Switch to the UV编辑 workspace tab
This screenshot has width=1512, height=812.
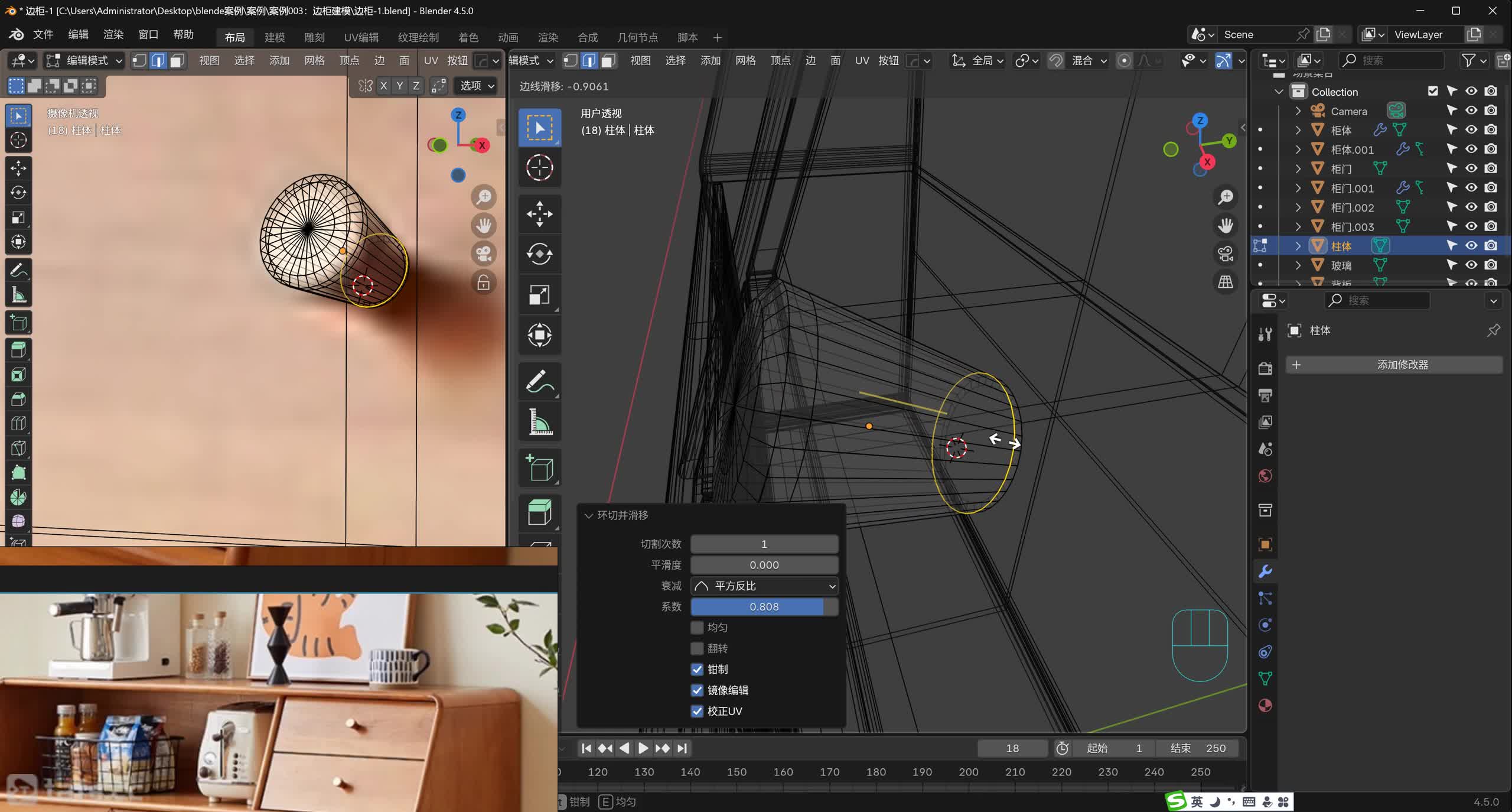(361, 37)
